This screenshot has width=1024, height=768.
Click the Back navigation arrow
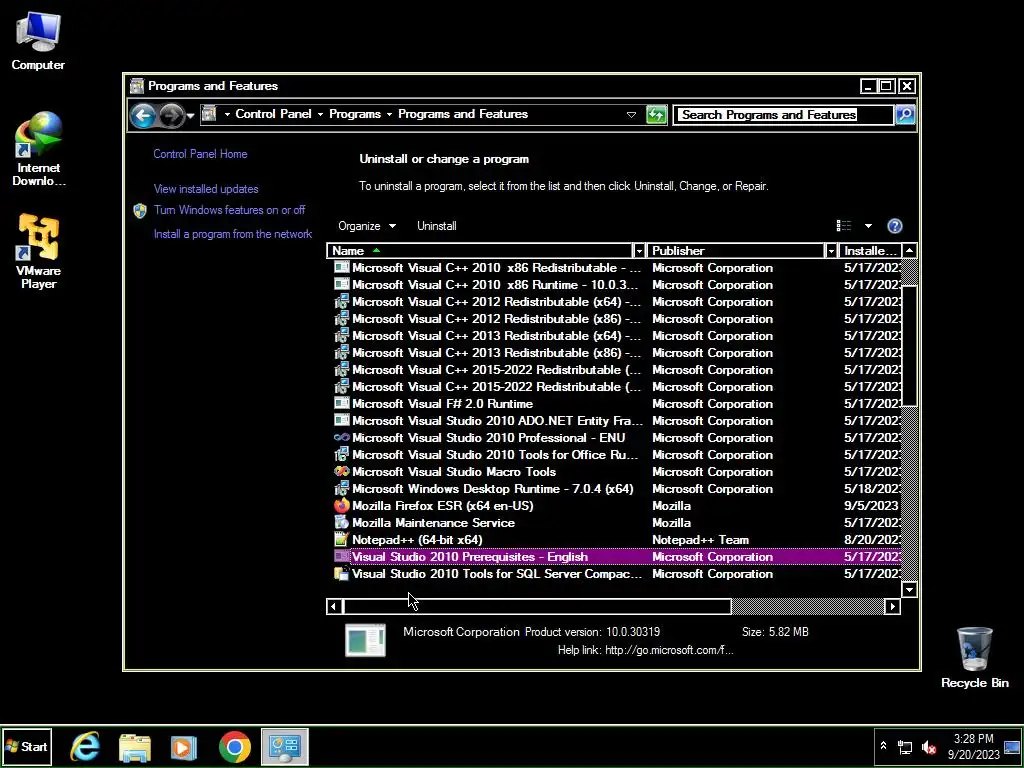[x=142, y=116]
